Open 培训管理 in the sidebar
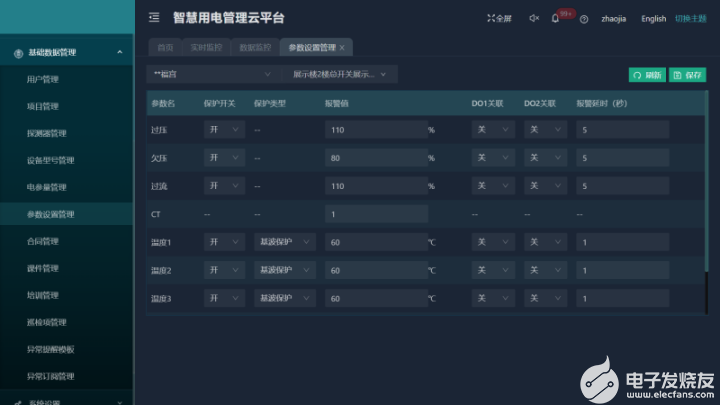This screenshot has width=720, height=405. [43, 295]
